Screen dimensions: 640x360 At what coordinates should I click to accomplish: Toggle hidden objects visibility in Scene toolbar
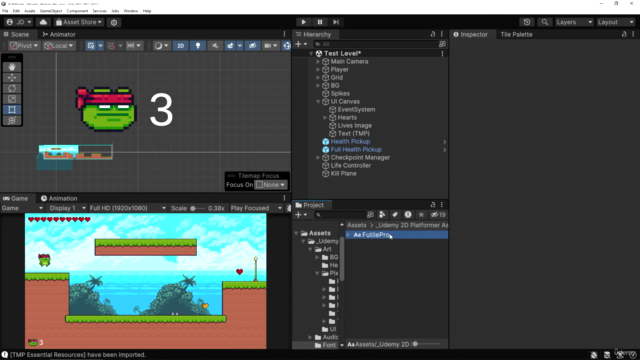[x=253, y=46]
